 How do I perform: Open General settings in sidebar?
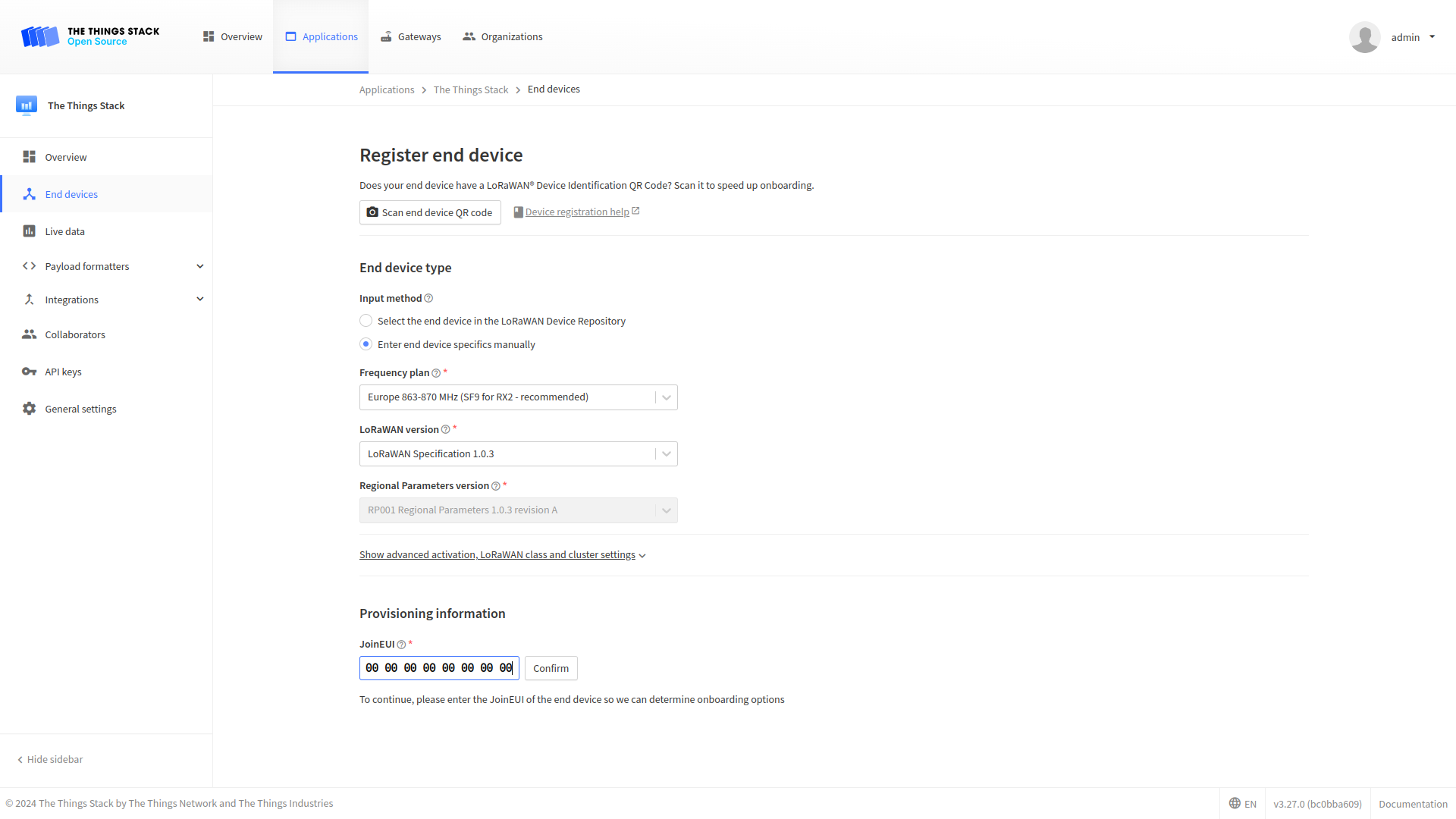[106, 409]
